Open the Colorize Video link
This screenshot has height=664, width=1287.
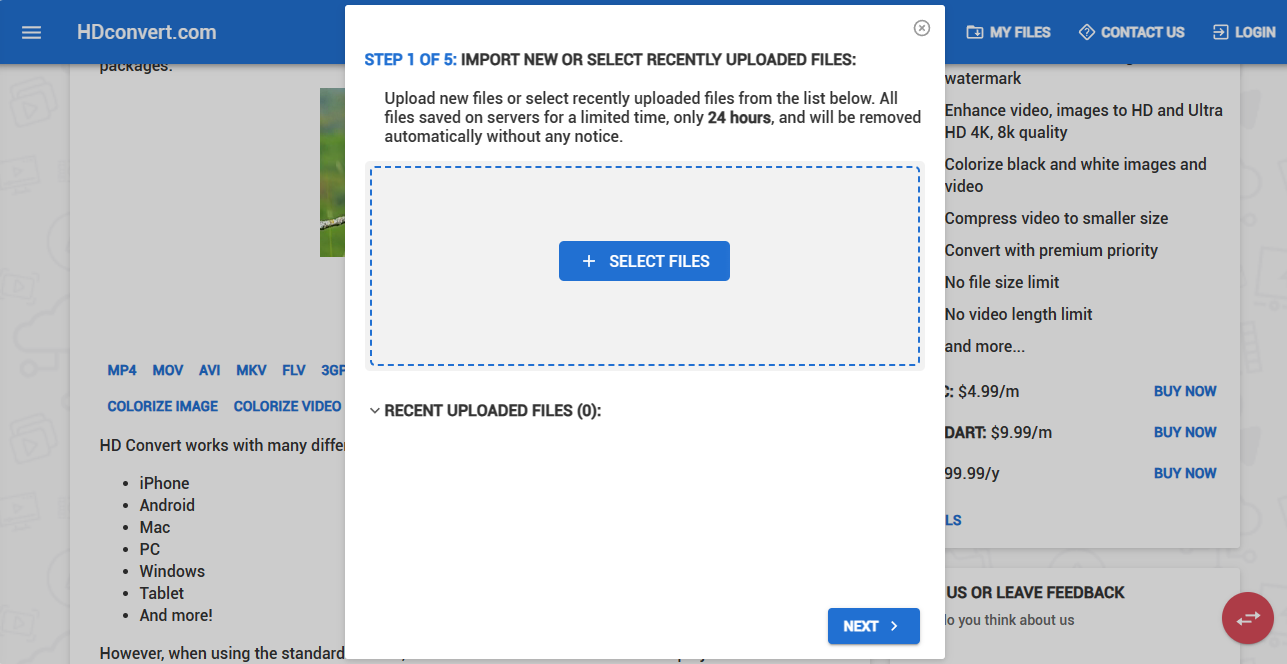tap(288, 406)
